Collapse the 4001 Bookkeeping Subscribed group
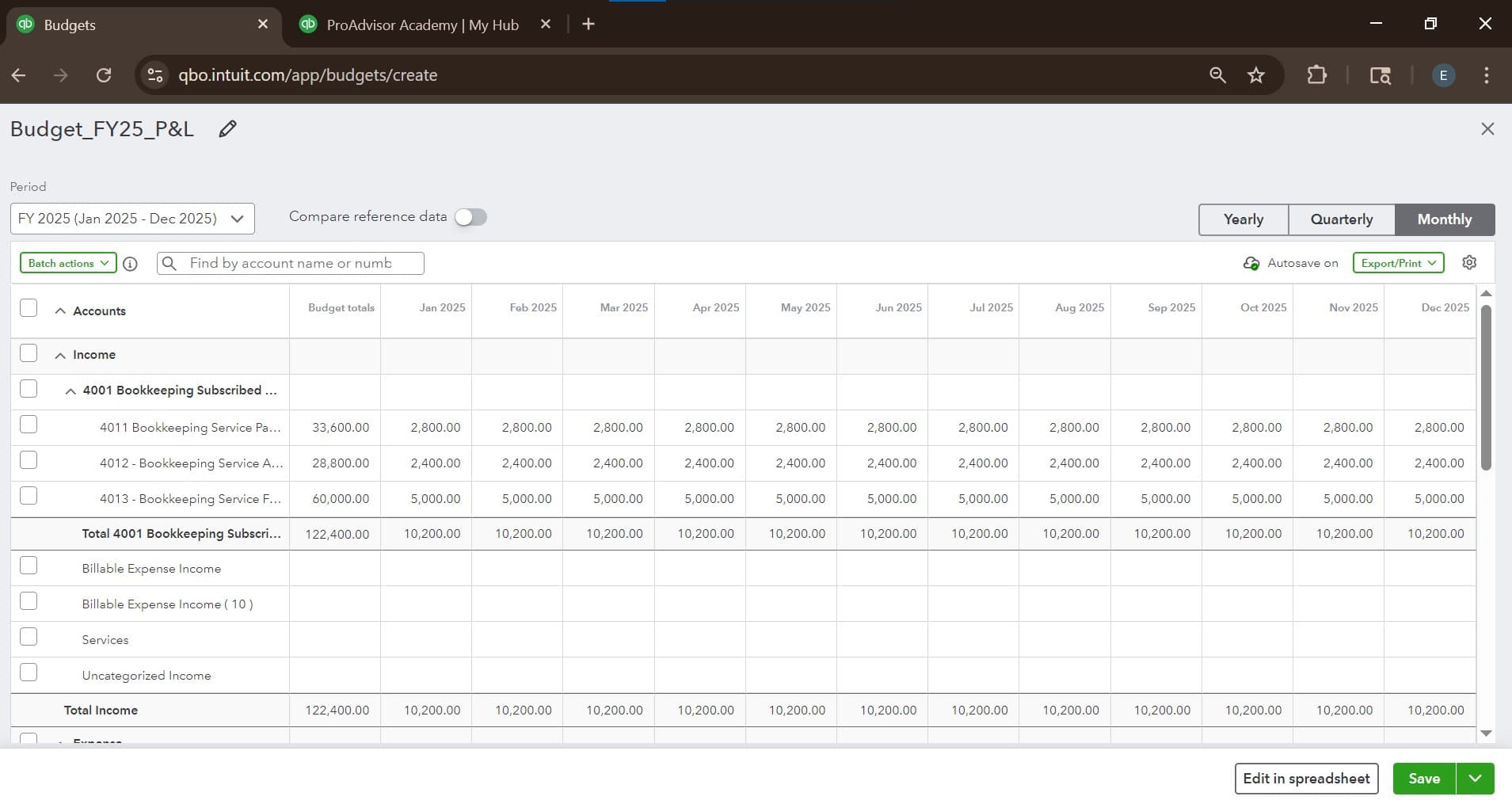Image resolution: width=1512 pixels, height=804 pixels. [70, 391]
